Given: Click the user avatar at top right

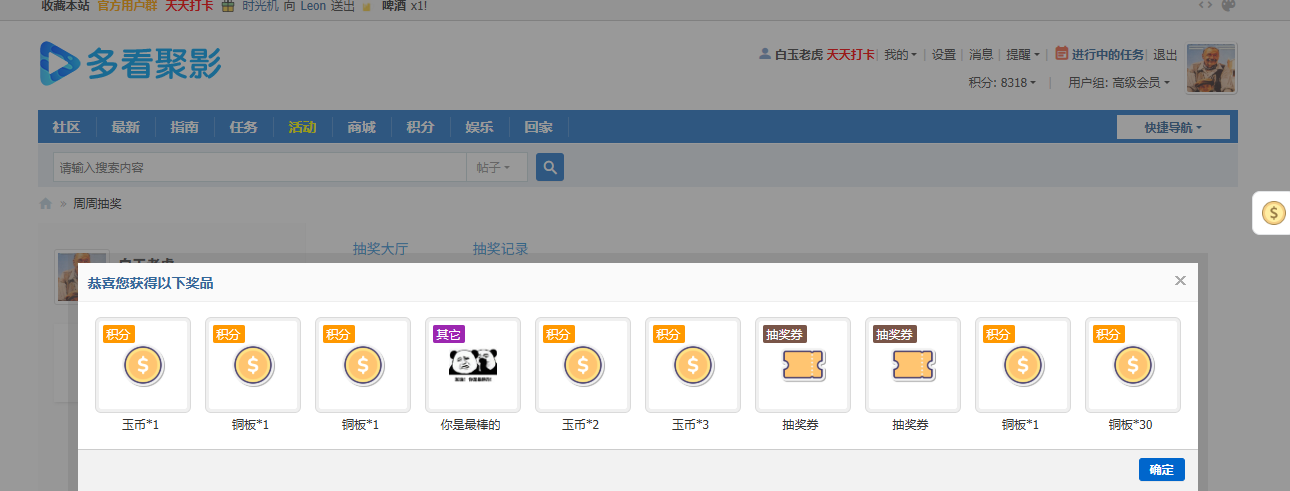Looking at the screenshot, I should click(x=1212, y=68).
